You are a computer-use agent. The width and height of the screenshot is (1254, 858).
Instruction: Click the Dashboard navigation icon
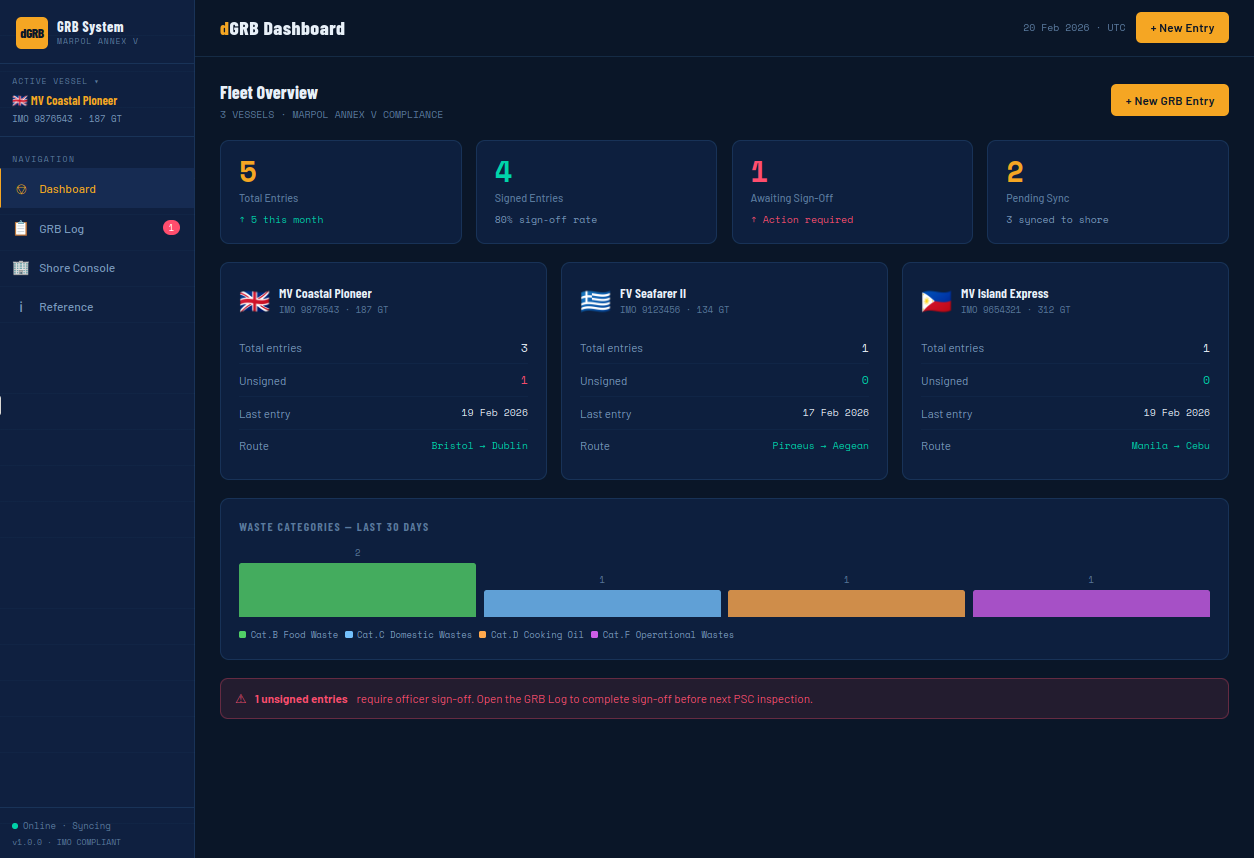pos(21,189)
